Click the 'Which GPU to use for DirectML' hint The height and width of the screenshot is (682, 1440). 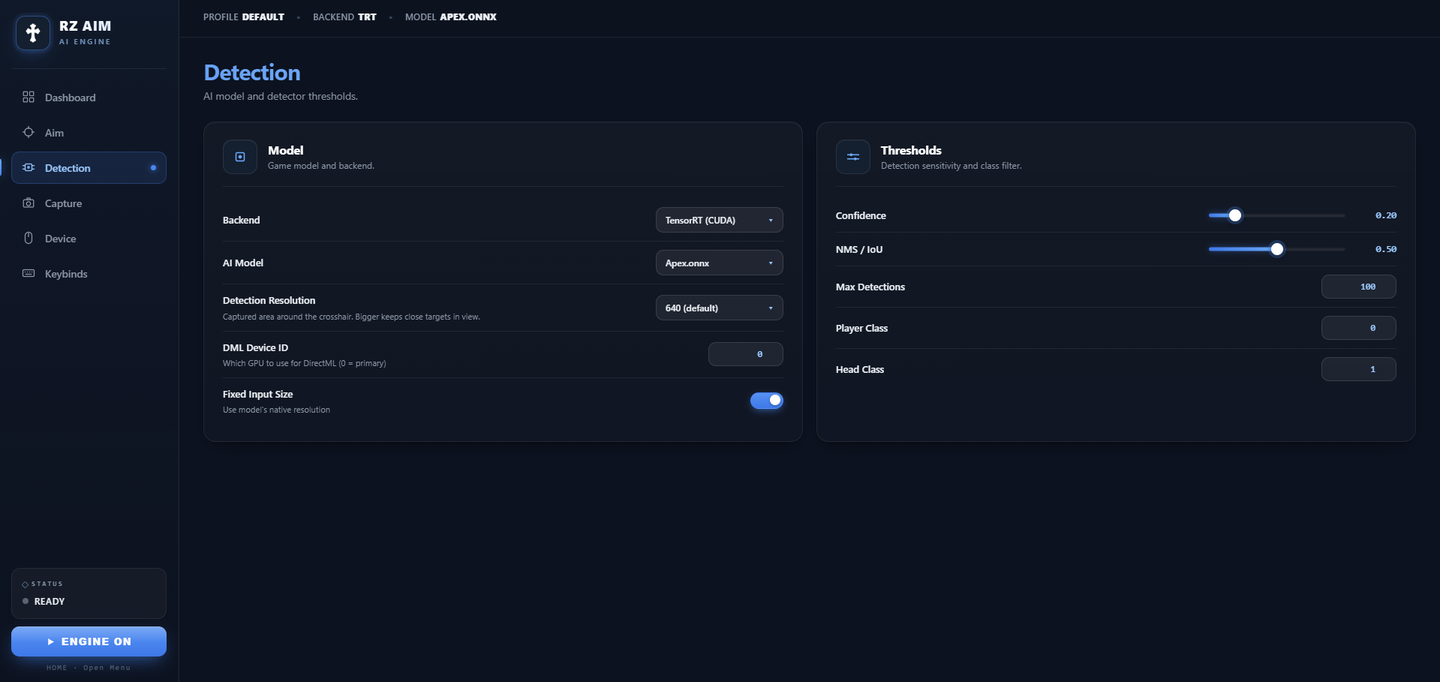click(304, 363)
